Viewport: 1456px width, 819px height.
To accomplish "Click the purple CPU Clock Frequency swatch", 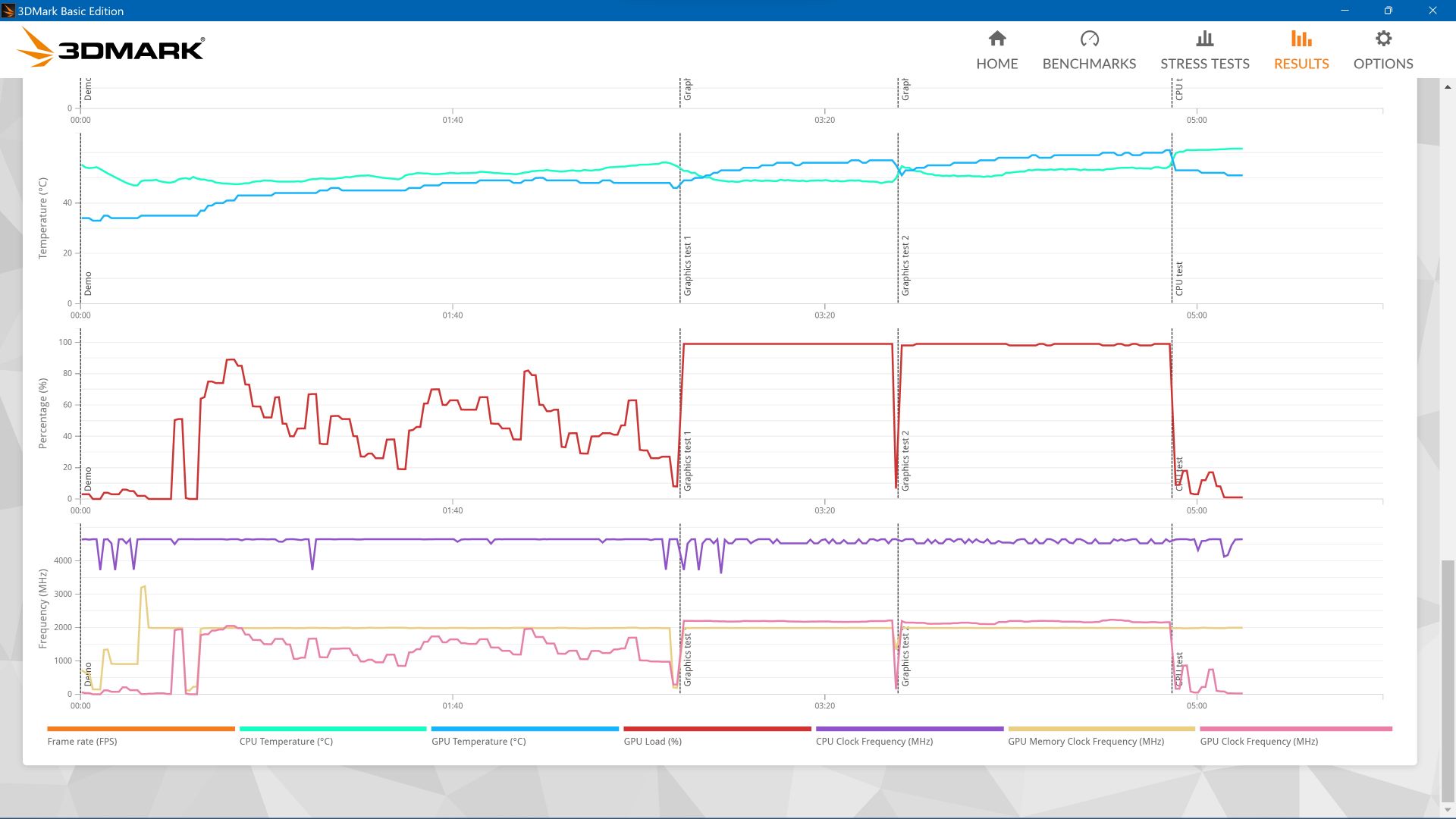I will pos(908,729).
